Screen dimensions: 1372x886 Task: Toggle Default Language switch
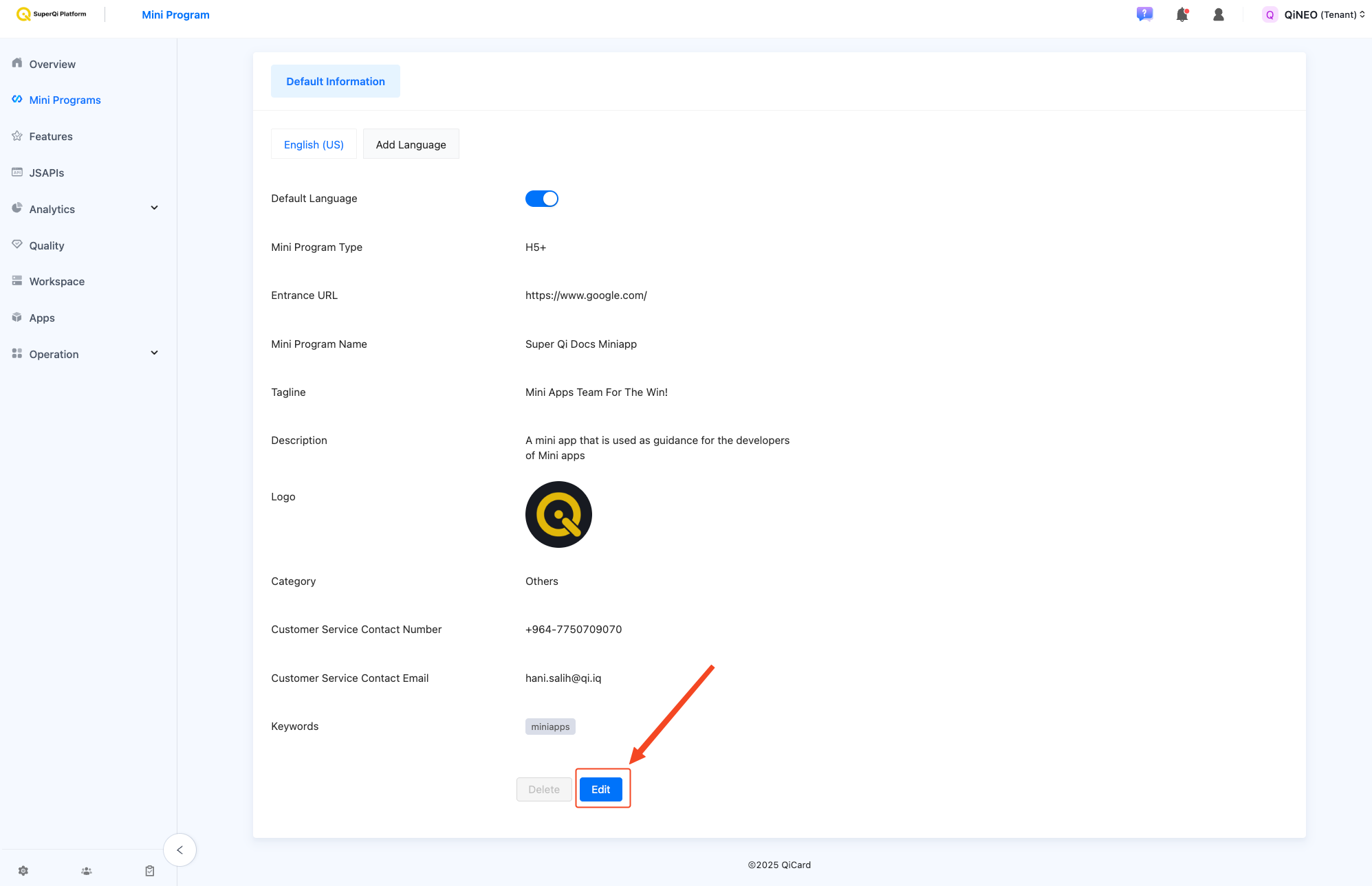pos(542,199)
